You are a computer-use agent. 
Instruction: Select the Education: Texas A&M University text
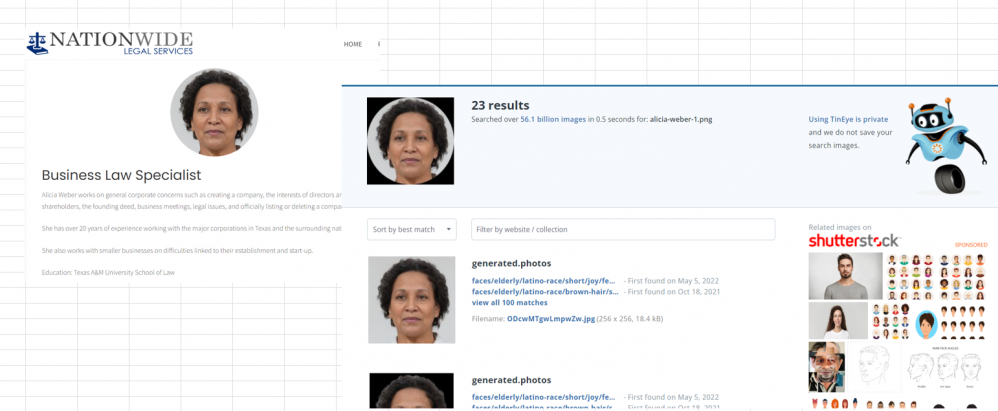(108, 272)
